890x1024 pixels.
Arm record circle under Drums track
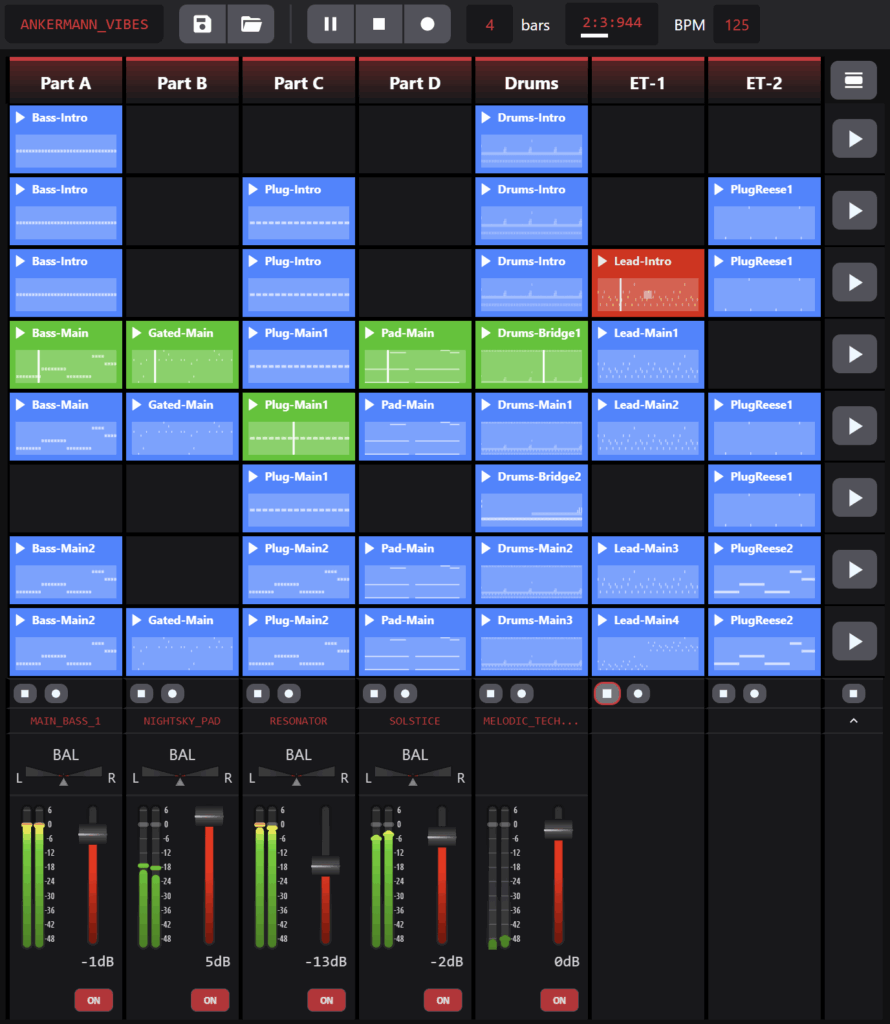pyautogui.click(x=522, y=693)
